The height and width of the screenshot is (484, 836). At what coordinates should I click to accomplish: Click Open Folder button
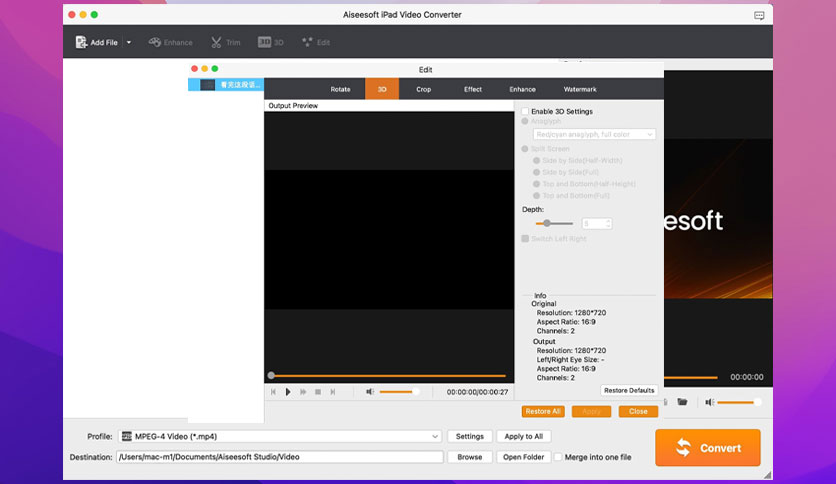coord(524,457)
